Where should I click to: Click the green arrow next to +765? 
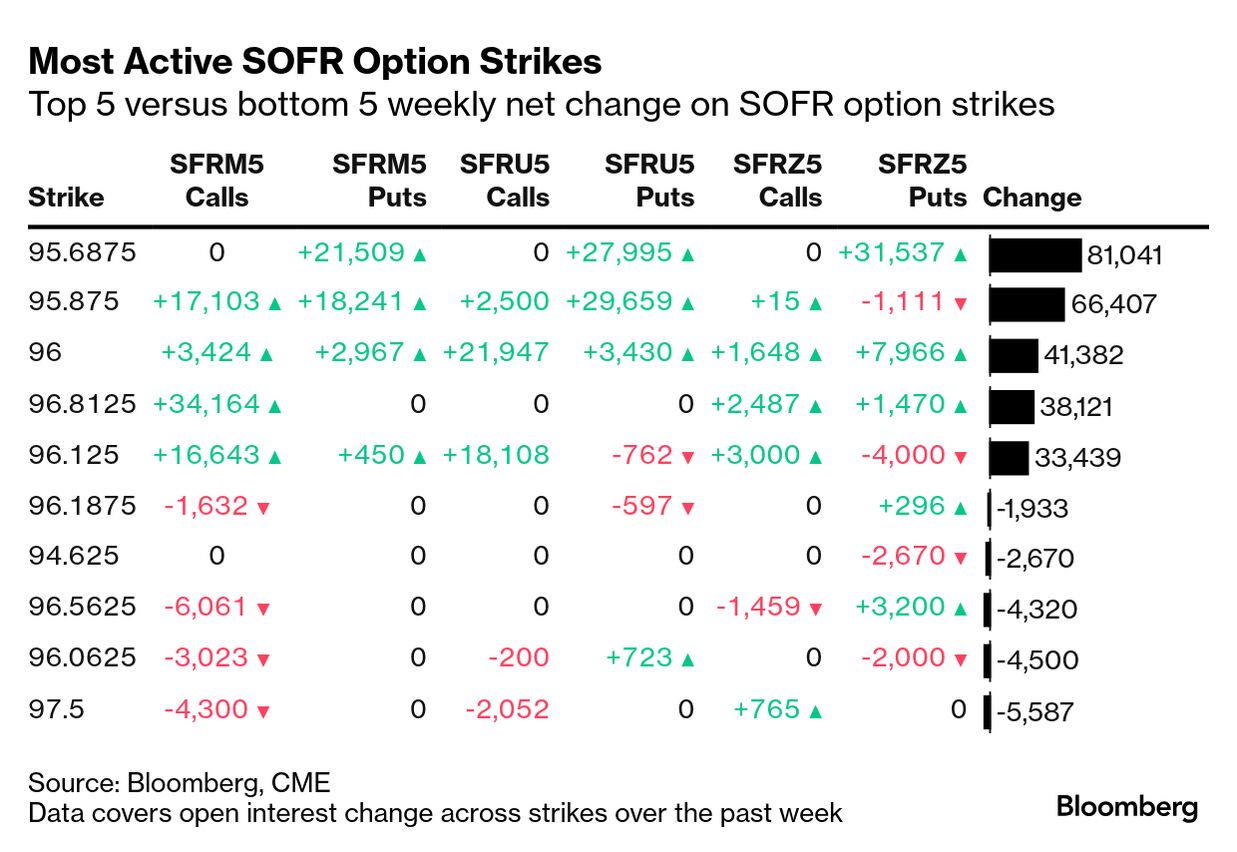click(815, 712)
